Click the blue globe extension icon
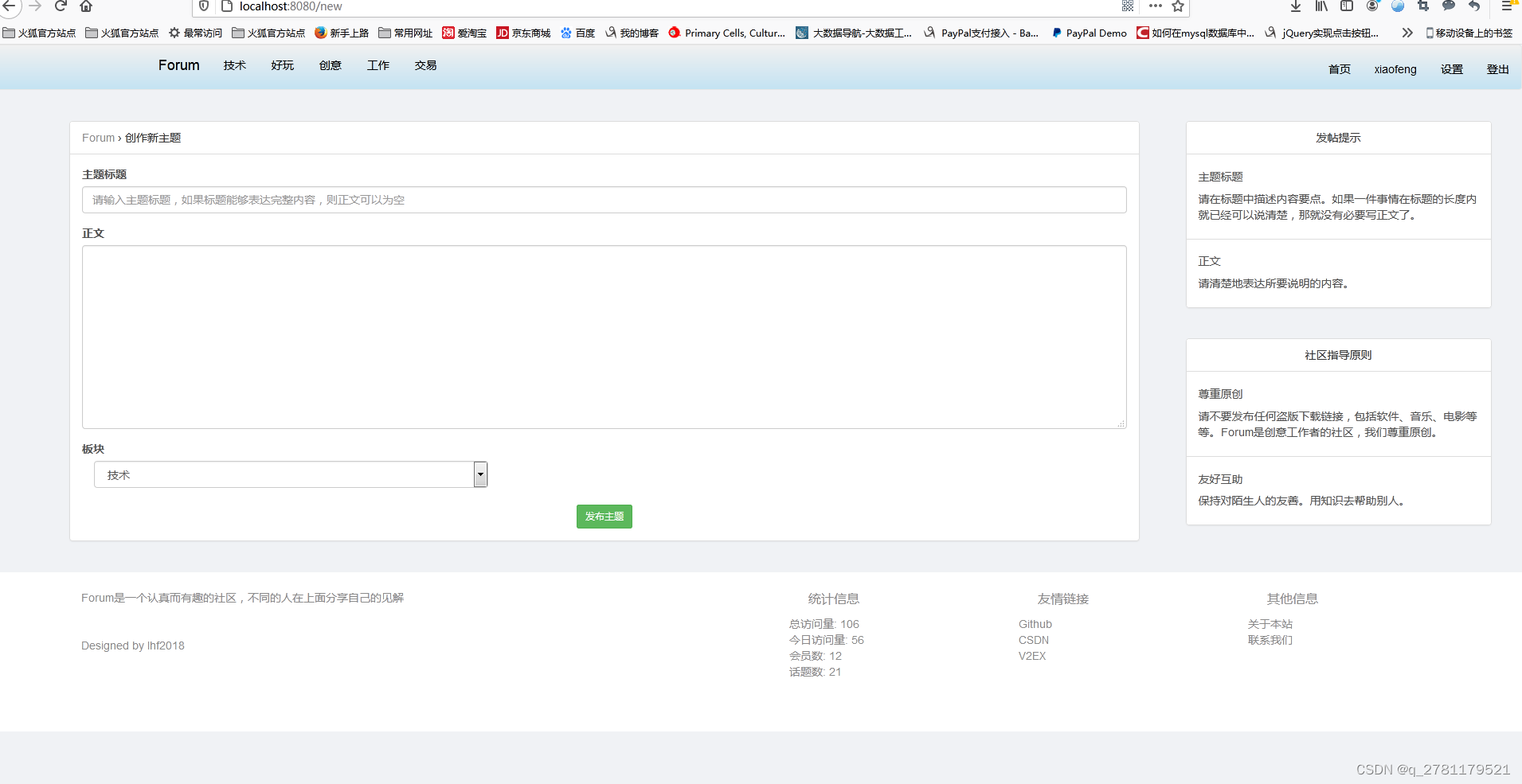 pyautogui.click(x=1398, y=6)
